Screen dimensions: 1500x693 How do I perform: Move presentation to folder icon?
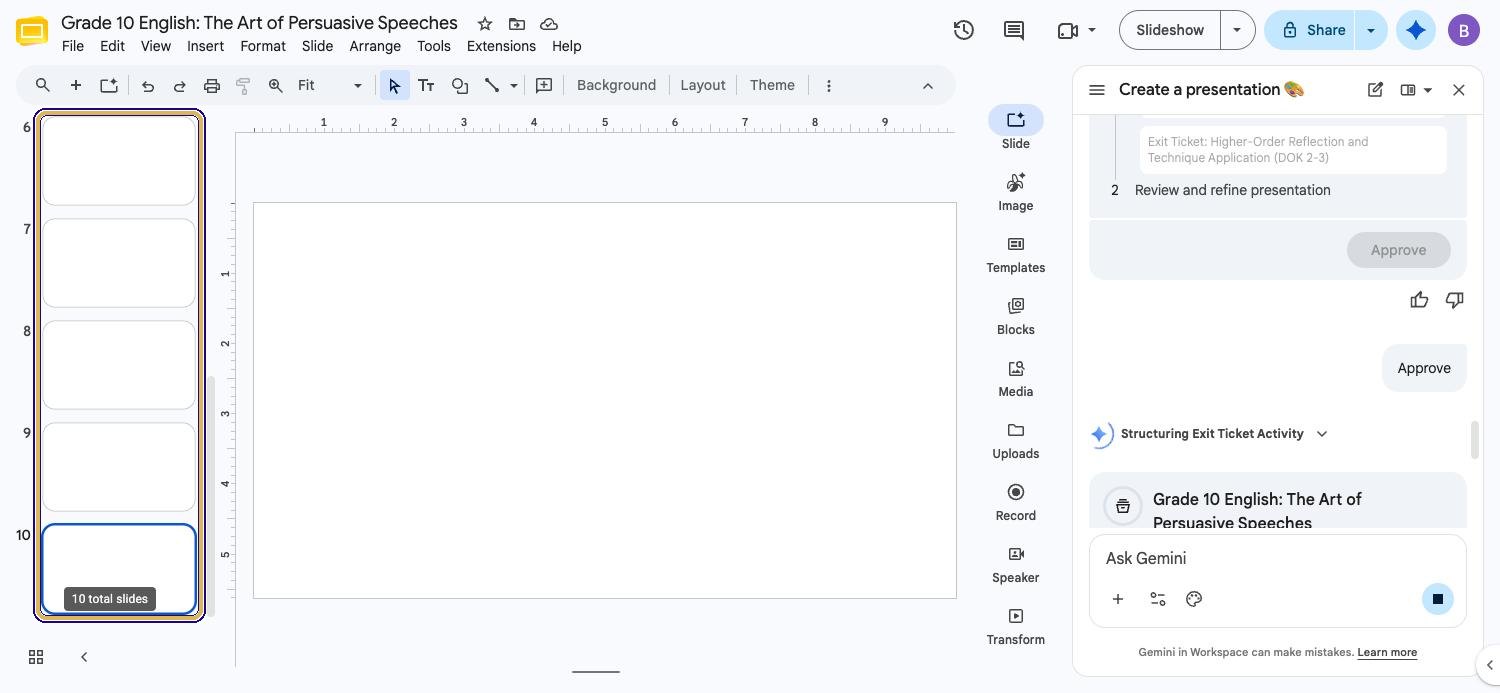click(x=517, y=23)
